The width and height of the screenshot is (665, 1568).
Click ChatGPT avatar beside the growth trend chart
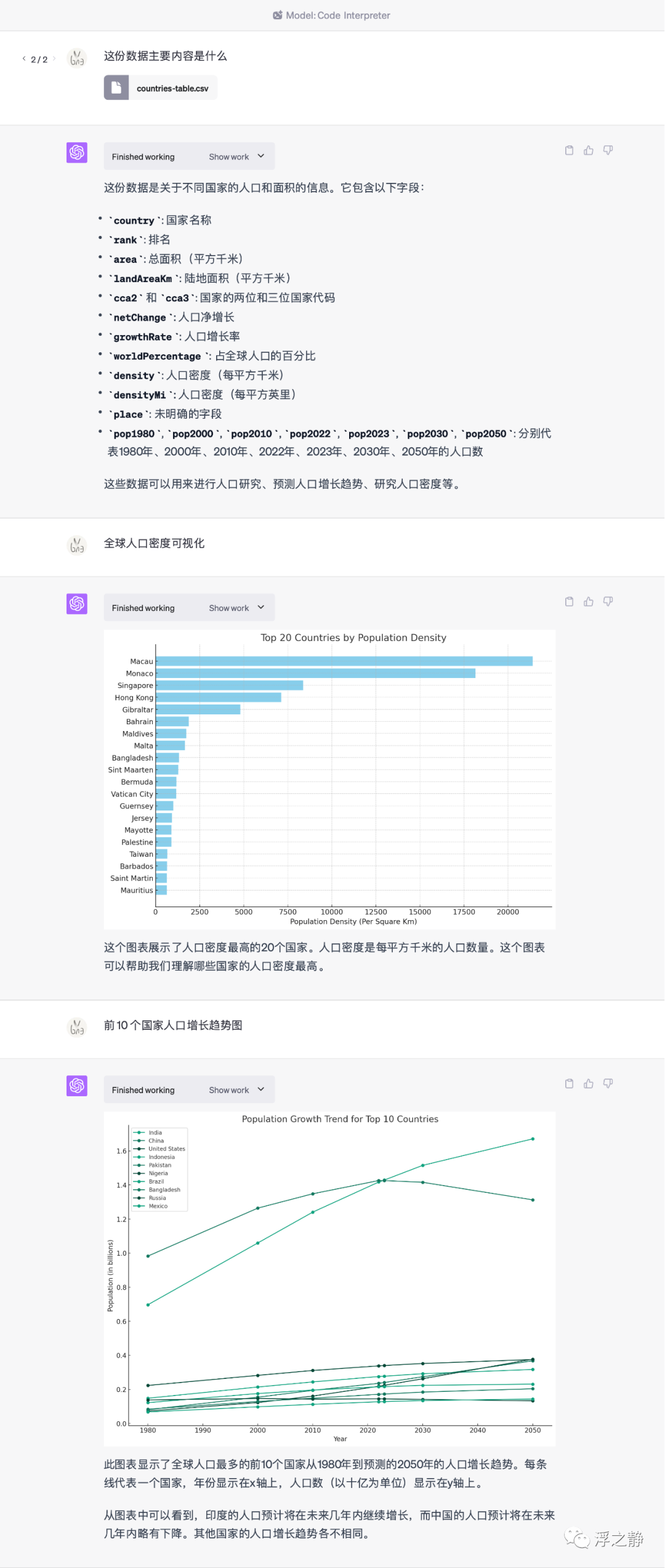(77, 1086)
